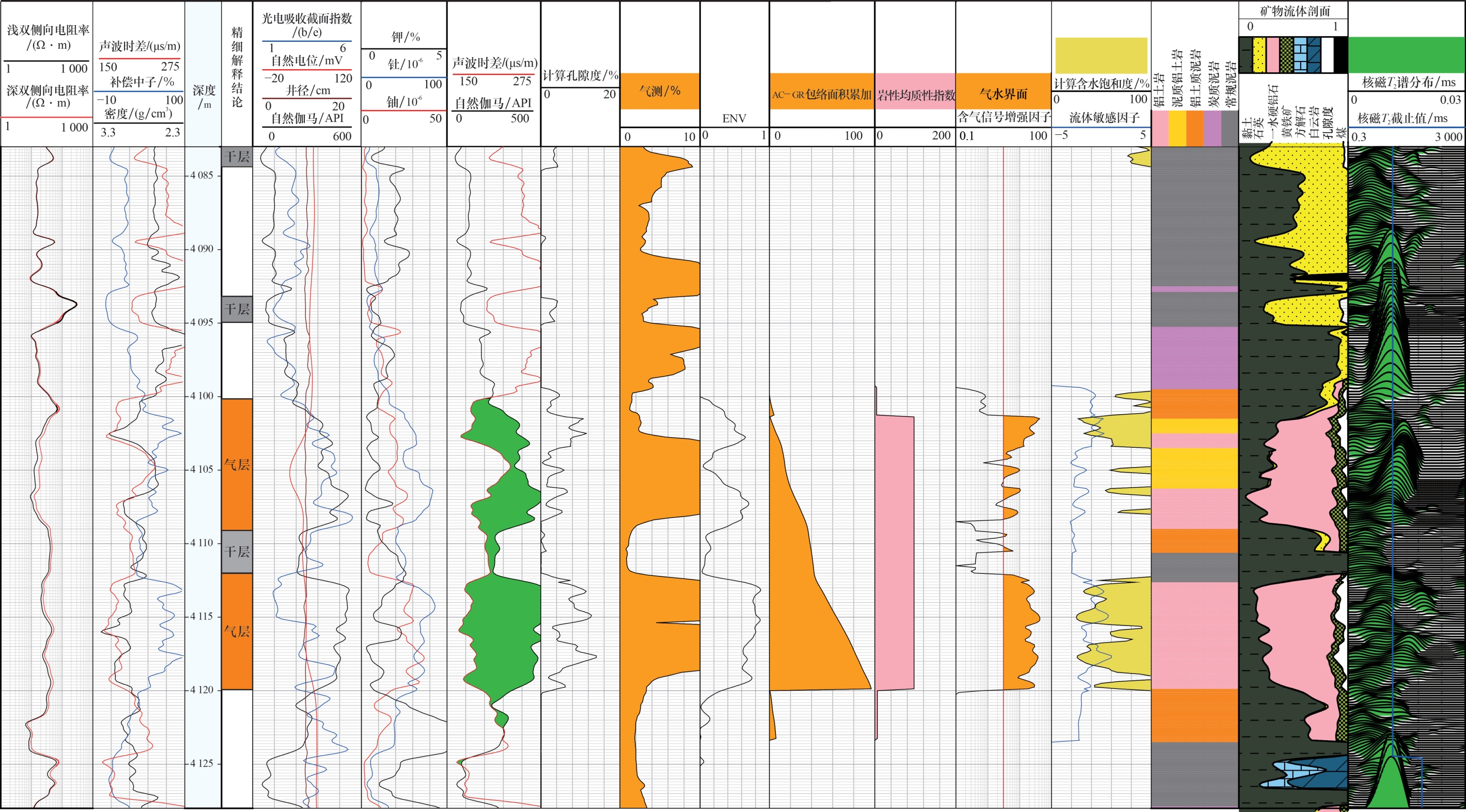Click the orange AC-GR包络面积累加 header
The width and height of the screenshot is (1466, 812).
(822, 91)
